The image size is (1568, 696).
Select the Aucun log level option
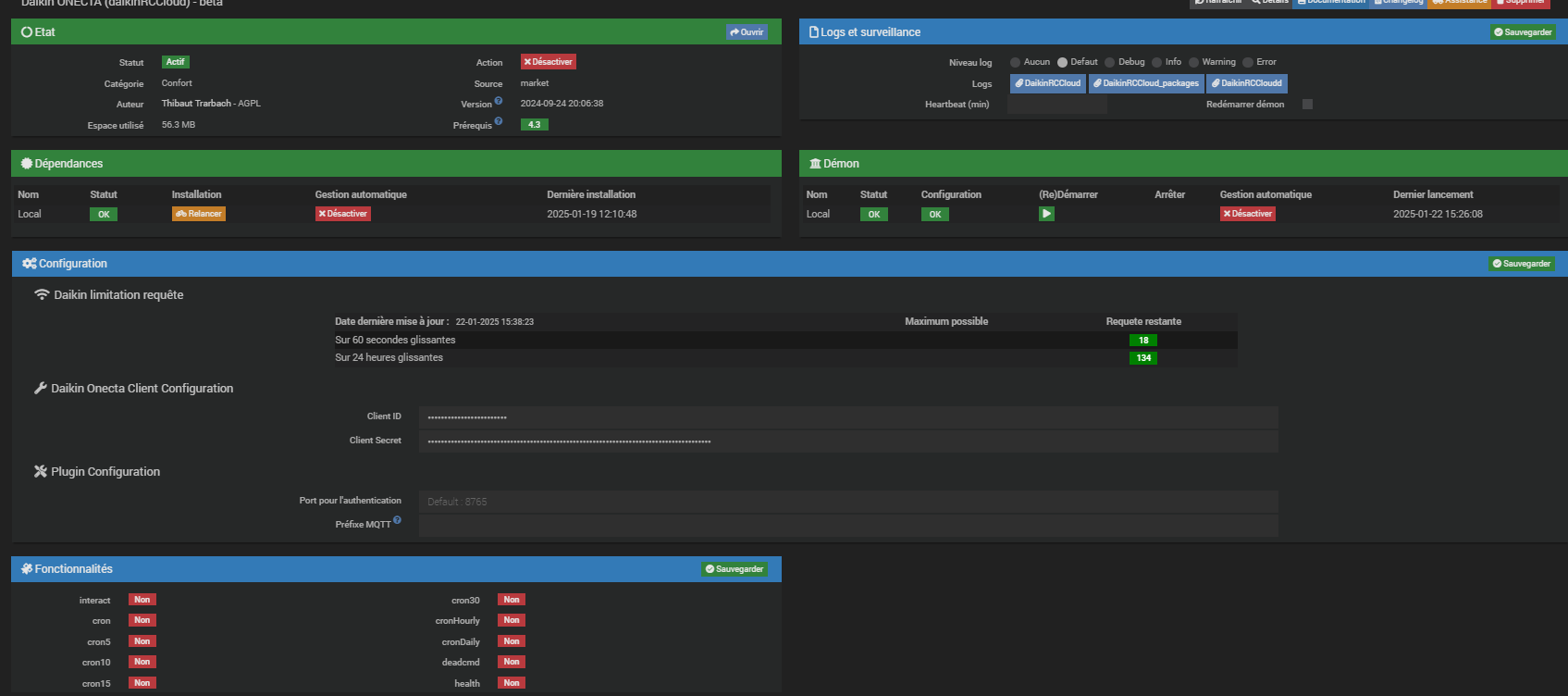pos(1015,62)
